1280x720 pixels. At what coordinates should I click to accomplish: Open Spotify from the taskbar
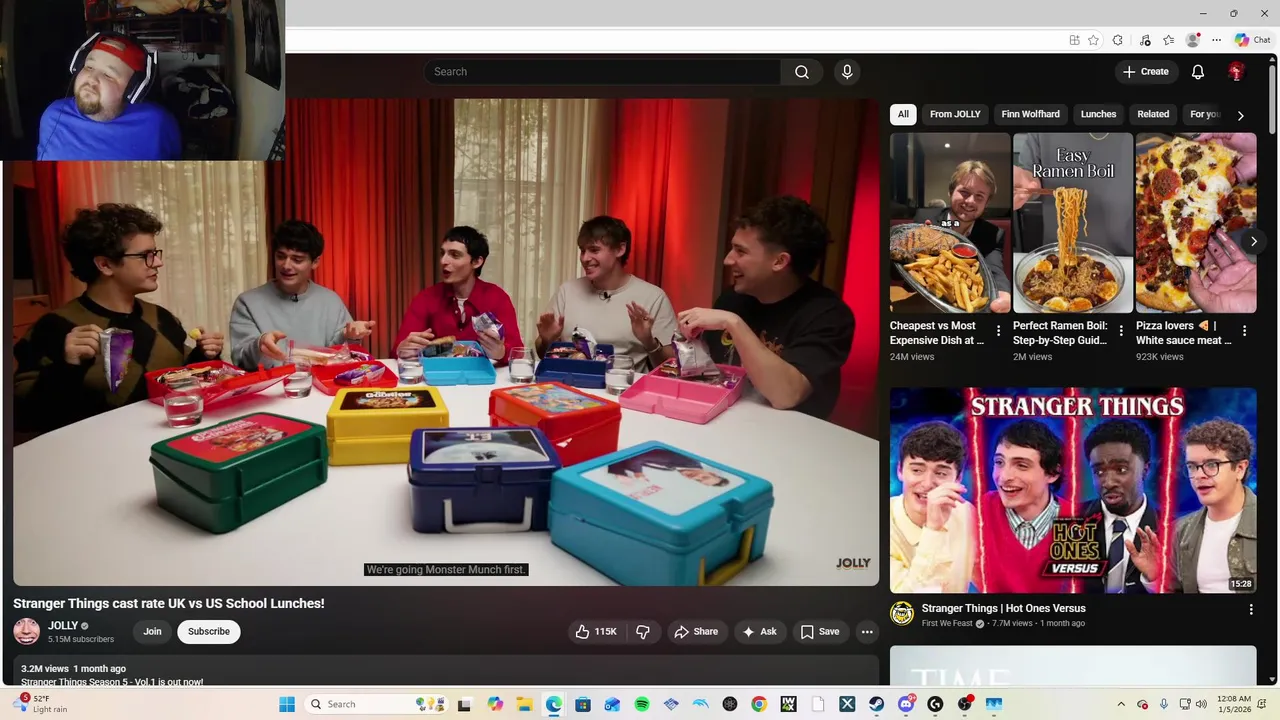(642, 704)
